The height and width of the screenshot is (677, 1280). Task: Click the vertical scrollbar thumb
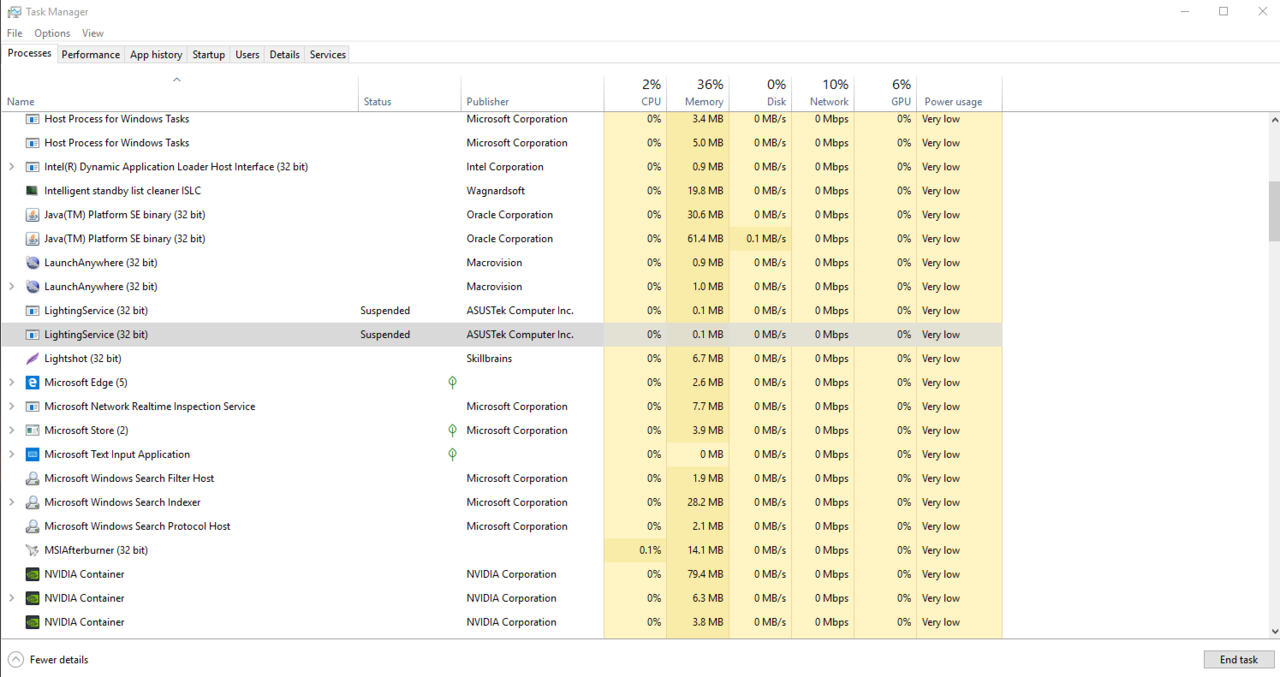pyautogui.click(x=1274, y=211)
